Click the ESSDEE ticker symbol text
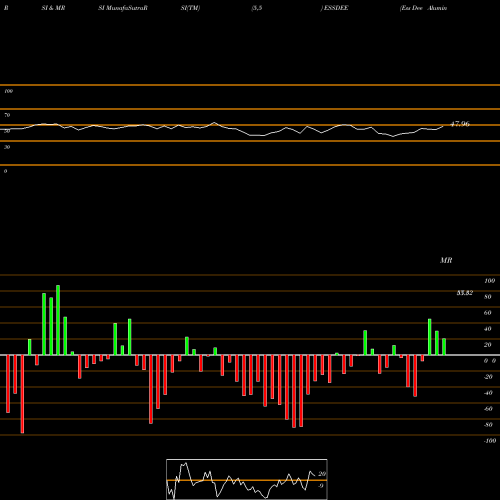 tap(336, 8)
